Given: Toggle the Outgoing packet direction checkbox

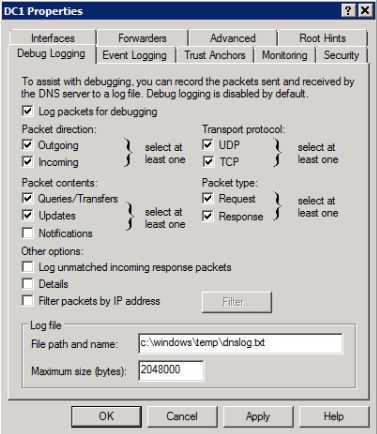Looking at the screenshot, I should [27, 145].
